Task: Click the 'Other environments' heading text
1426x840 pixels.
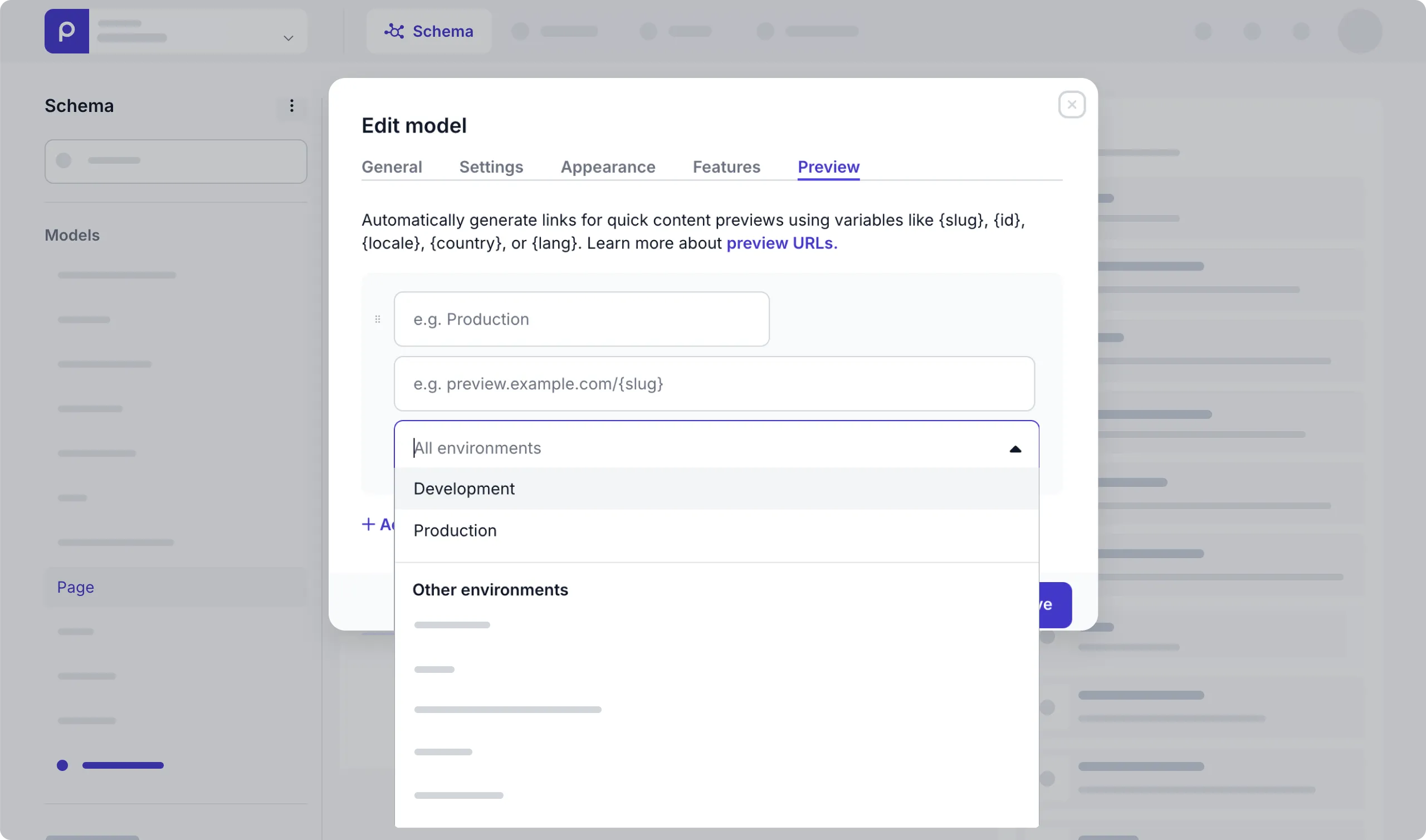Action: 490,590
